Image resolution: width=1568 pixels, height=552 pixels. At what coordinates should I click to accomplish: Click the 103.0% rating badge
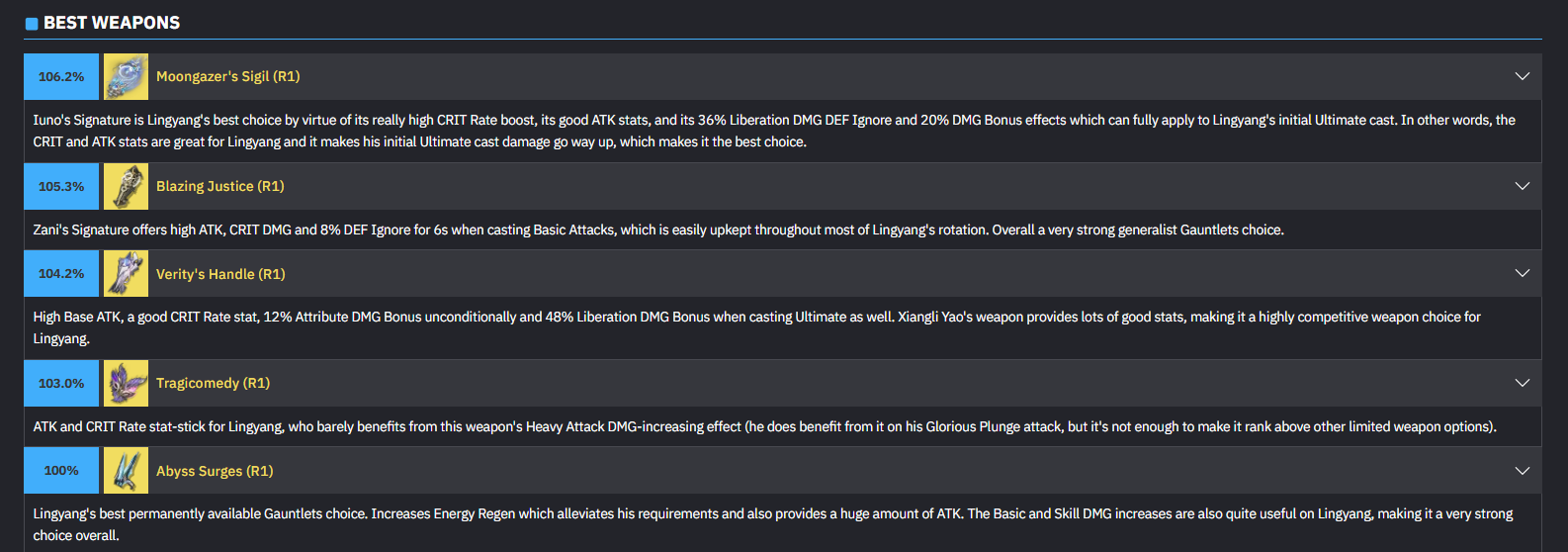[x=61, y=383]
